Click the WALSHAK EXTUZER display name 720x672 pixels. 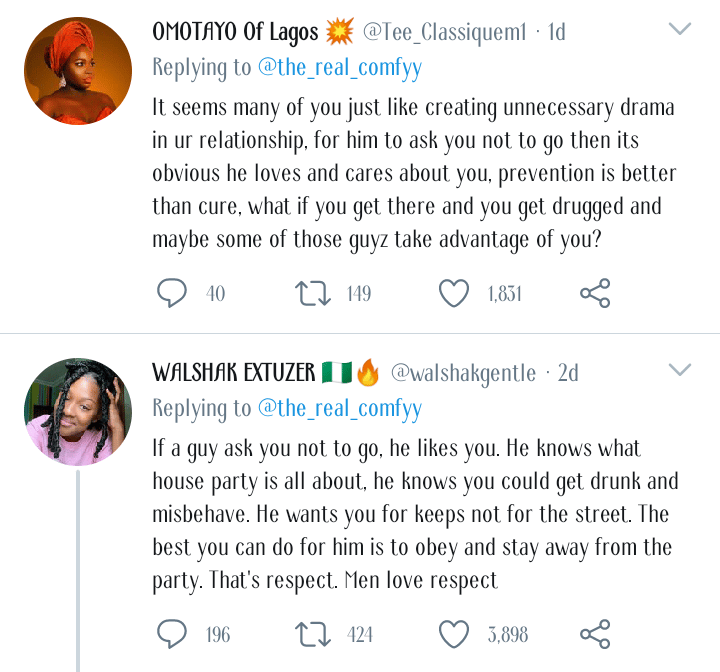(235, 374)
